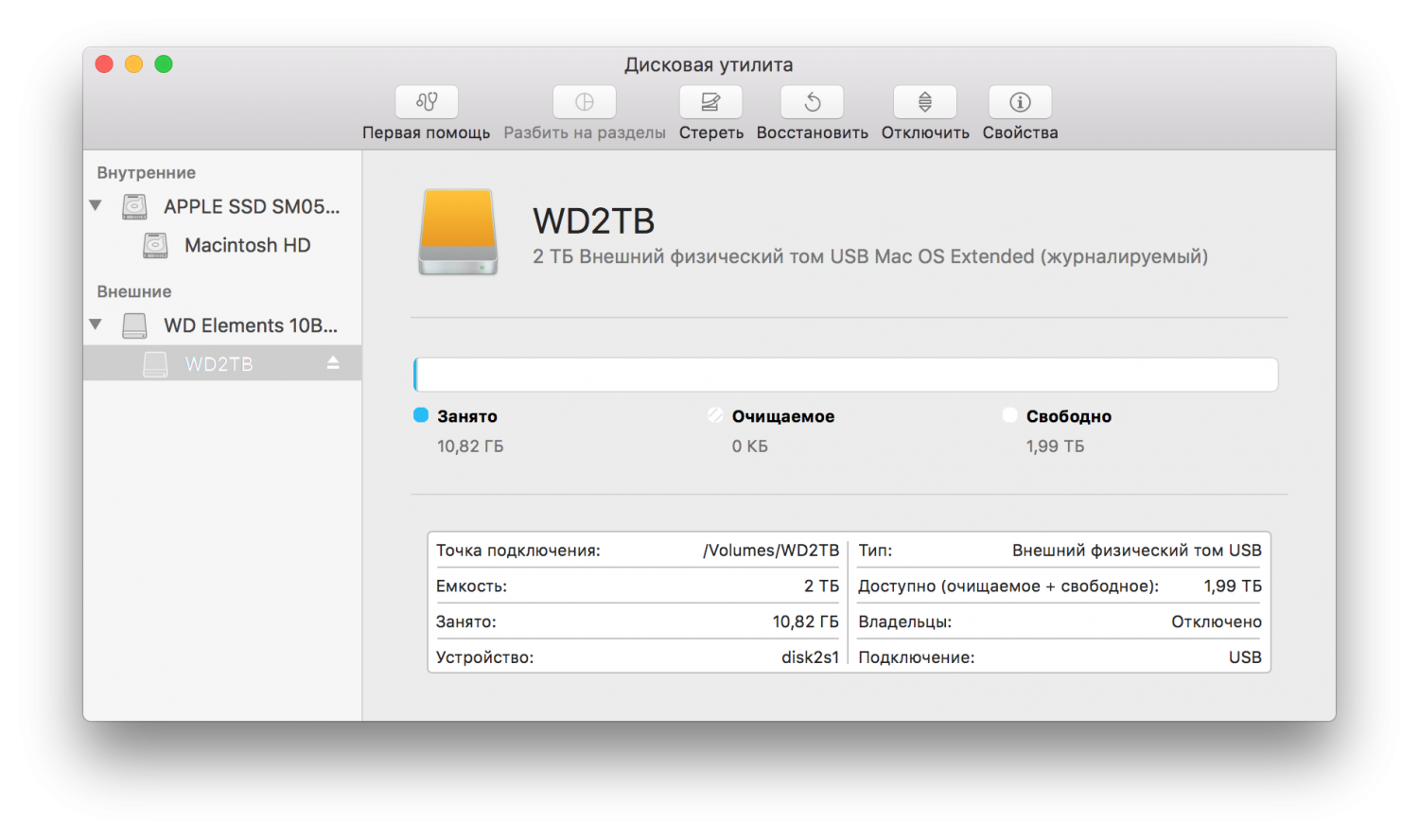Close the Disk Utility window

coord(104,64)
